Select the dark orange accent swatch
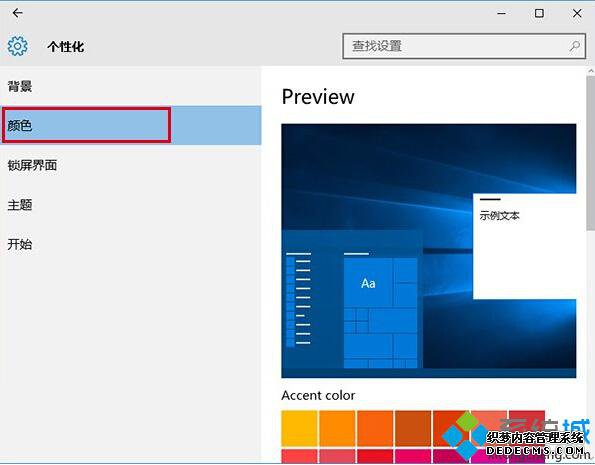The height and width of the screenshot is (465, 595). pyautogui.click(x=375, y=428)
